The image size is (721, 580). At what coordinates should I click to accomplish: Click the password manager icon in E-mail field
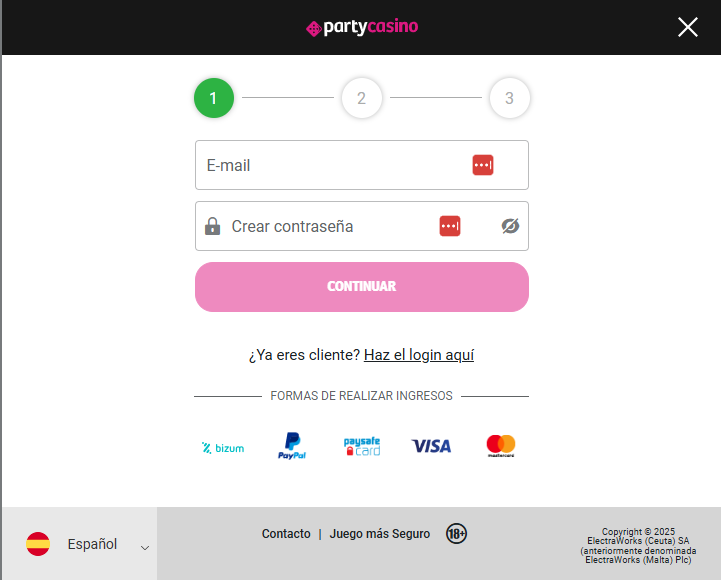pyautogui.click(x=483, y=165)
